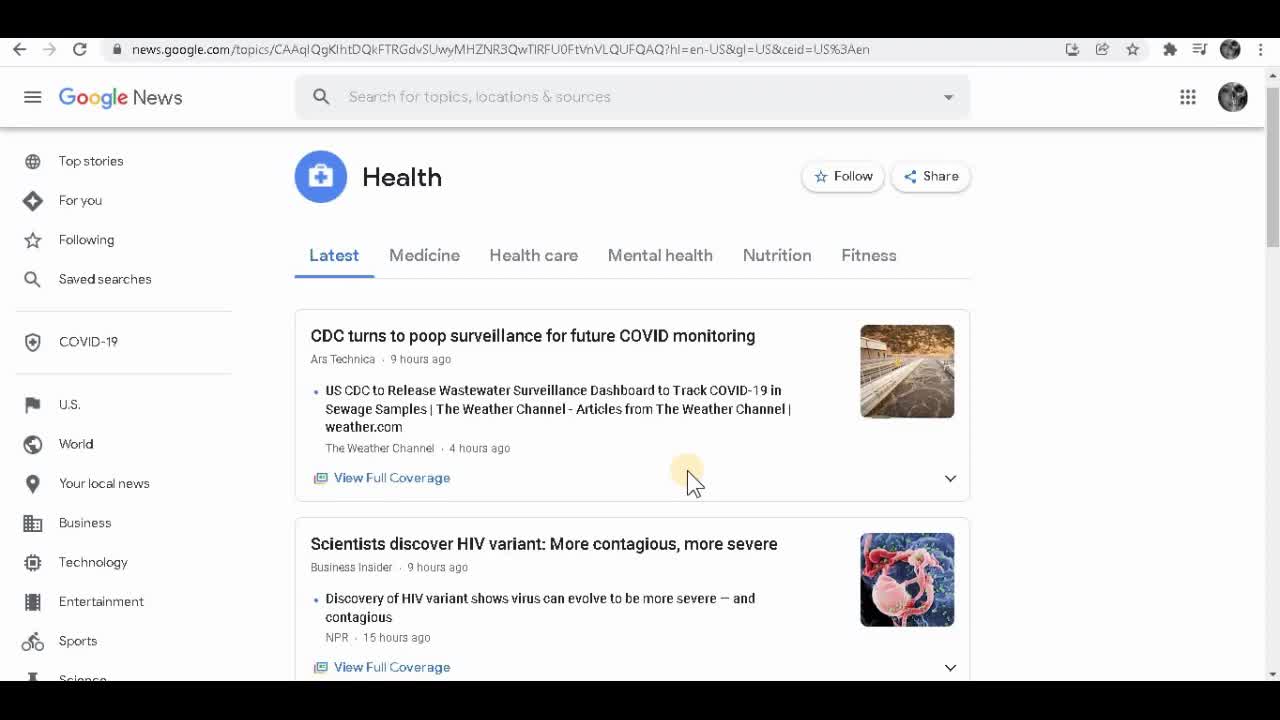Click the install app icon in address bar
The image size is (1280, 720).
pyautogui.click(x=1072, y=49)
